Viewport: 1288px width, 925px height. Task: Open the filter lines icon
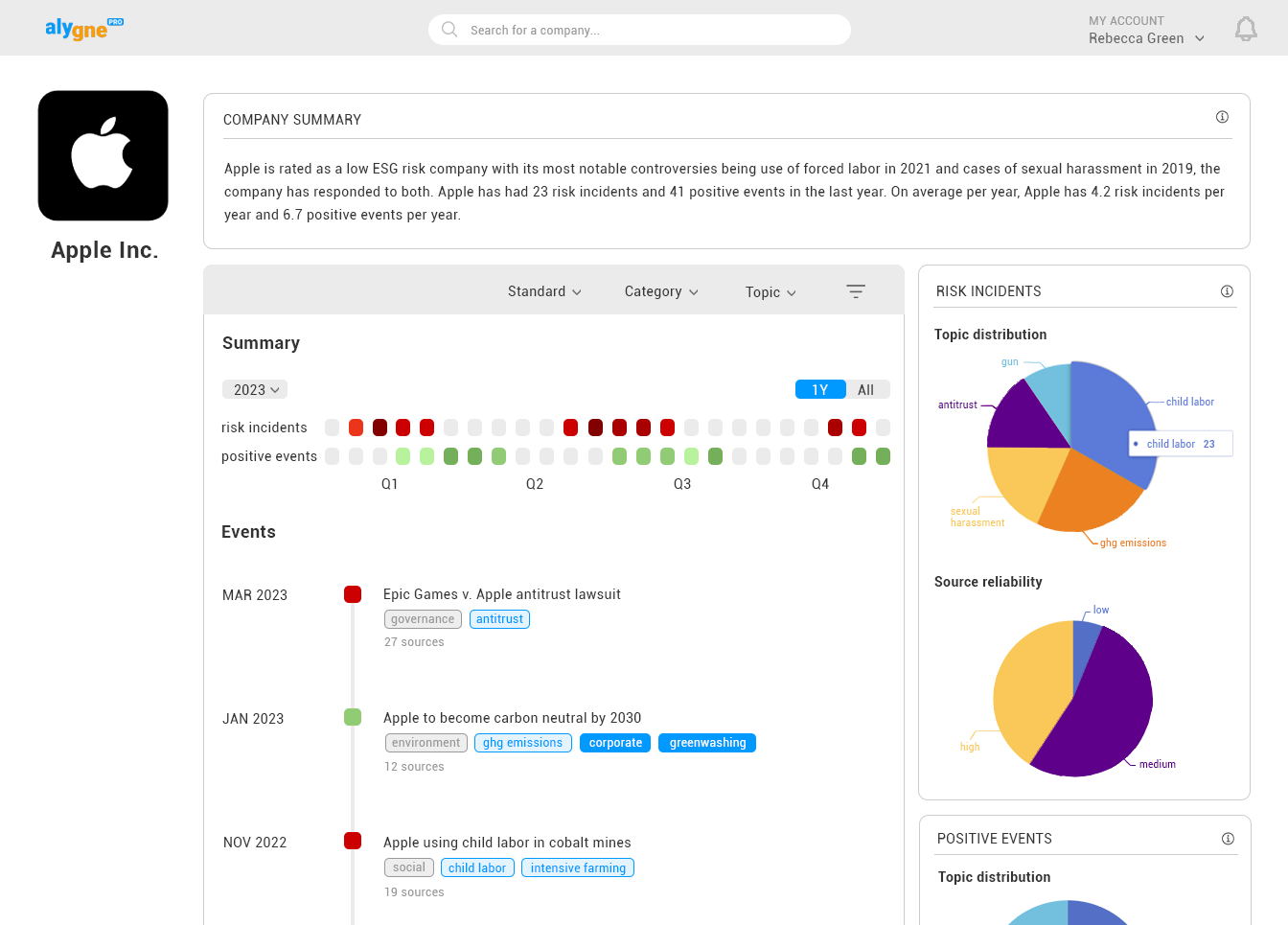tap(856, 291)
